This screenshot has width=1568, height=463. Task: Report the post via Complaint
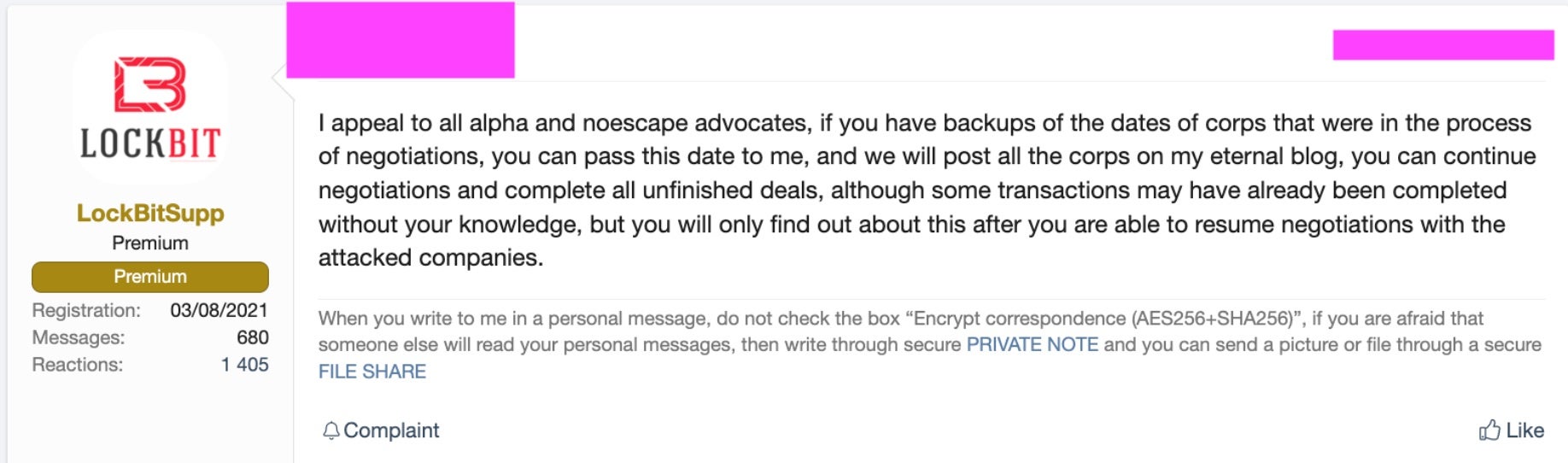[x=391, y=431]
